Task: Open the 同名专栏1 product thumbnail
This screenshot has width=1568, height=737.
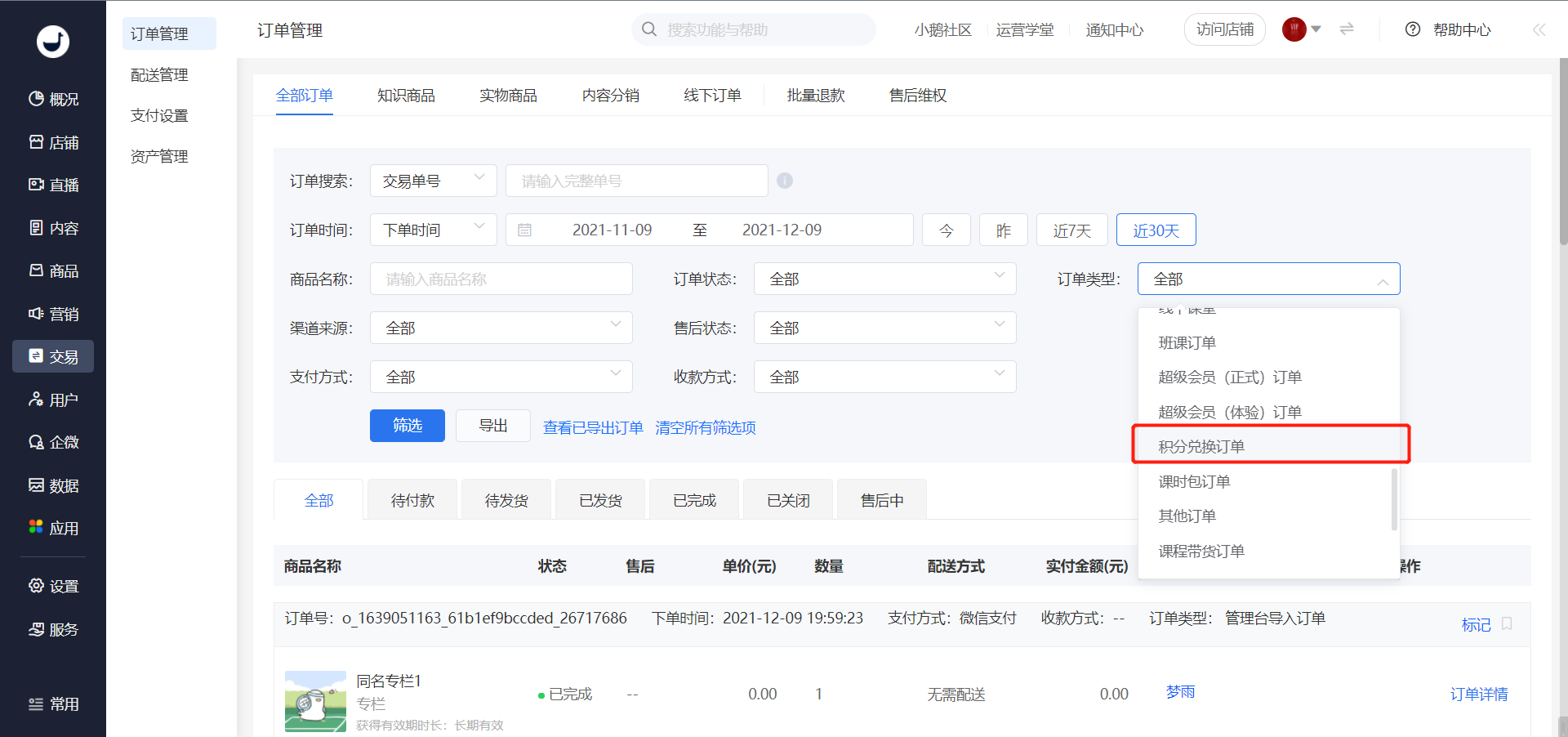Action: (315, 701)
